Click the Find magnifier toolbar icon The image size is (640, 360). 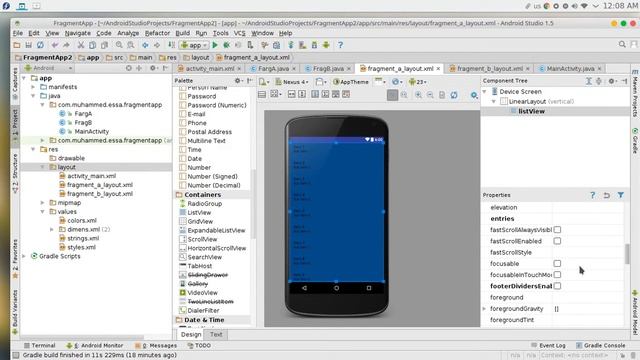(x=119, y=45)
